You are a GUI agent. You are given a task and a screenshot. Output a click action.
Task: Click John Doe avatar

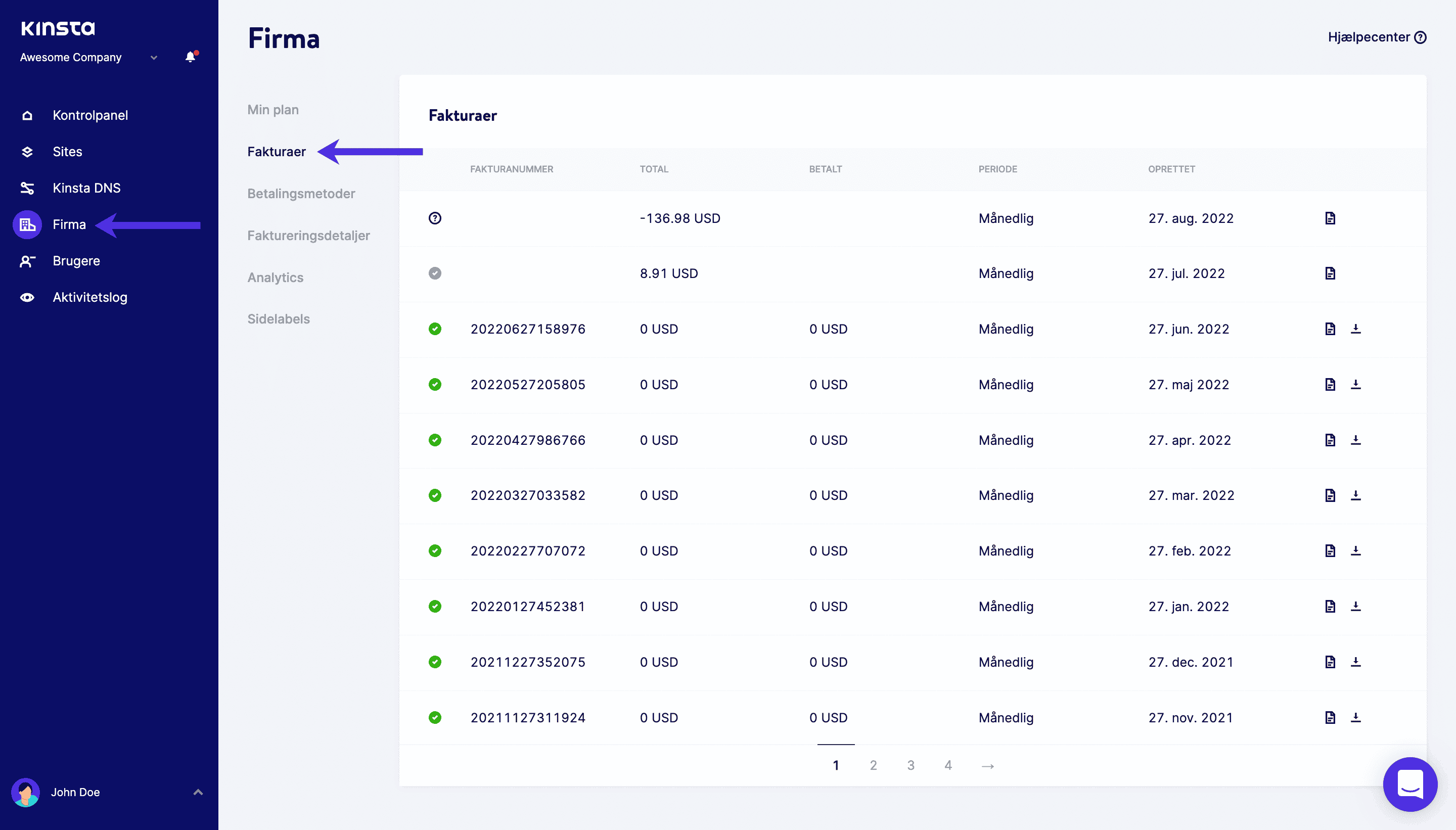point(25,793)
